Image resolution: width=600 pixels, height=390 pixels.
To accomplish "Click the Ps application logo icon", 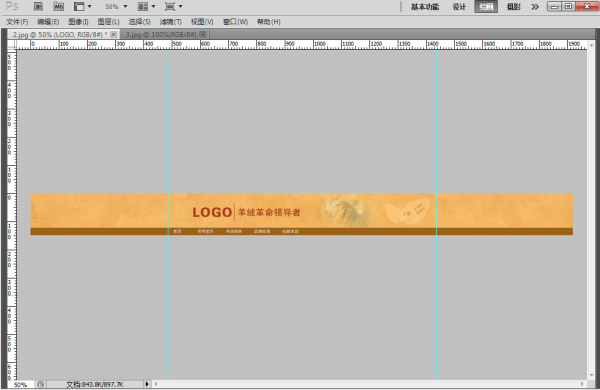I will pyautogui.click(x=12, y=6).
